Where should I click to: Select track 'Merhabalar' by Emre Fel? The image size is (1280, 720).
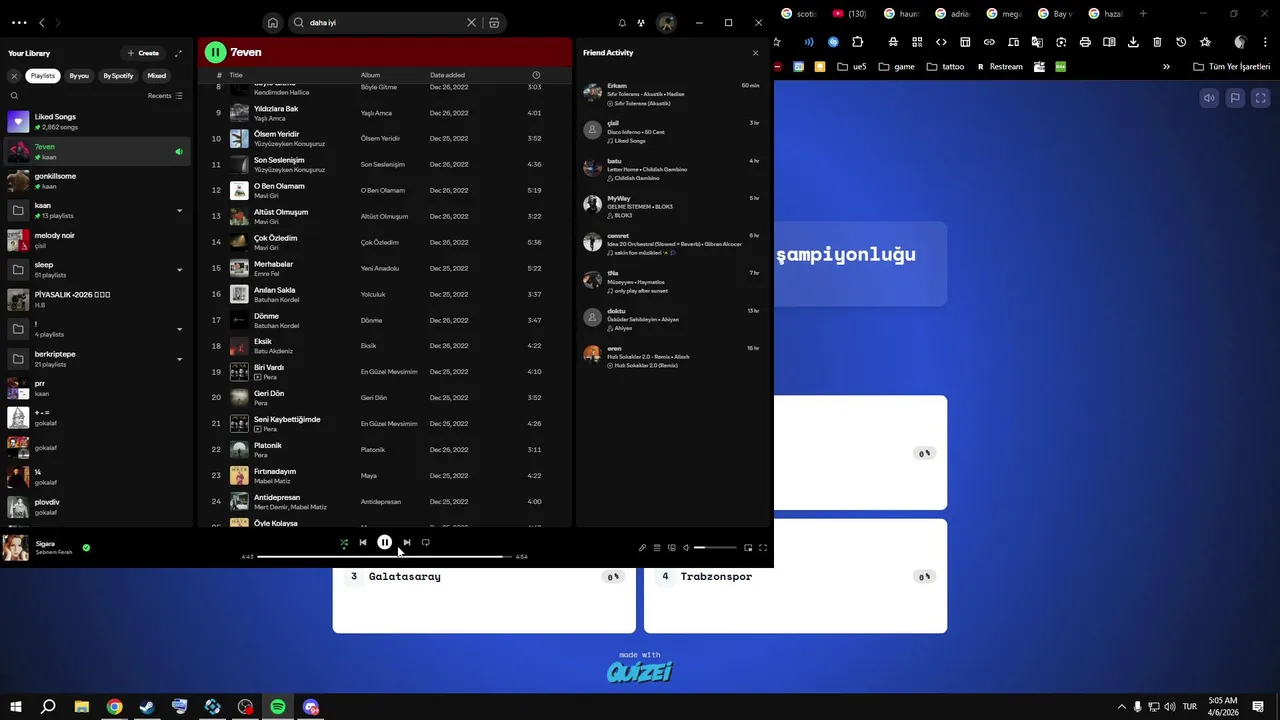385,268
